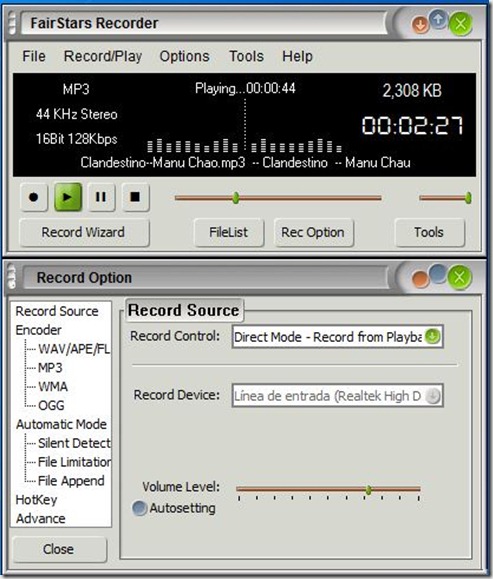Click the MP3 format label in display
Screen dimensions: 493x579
(76, 89)
